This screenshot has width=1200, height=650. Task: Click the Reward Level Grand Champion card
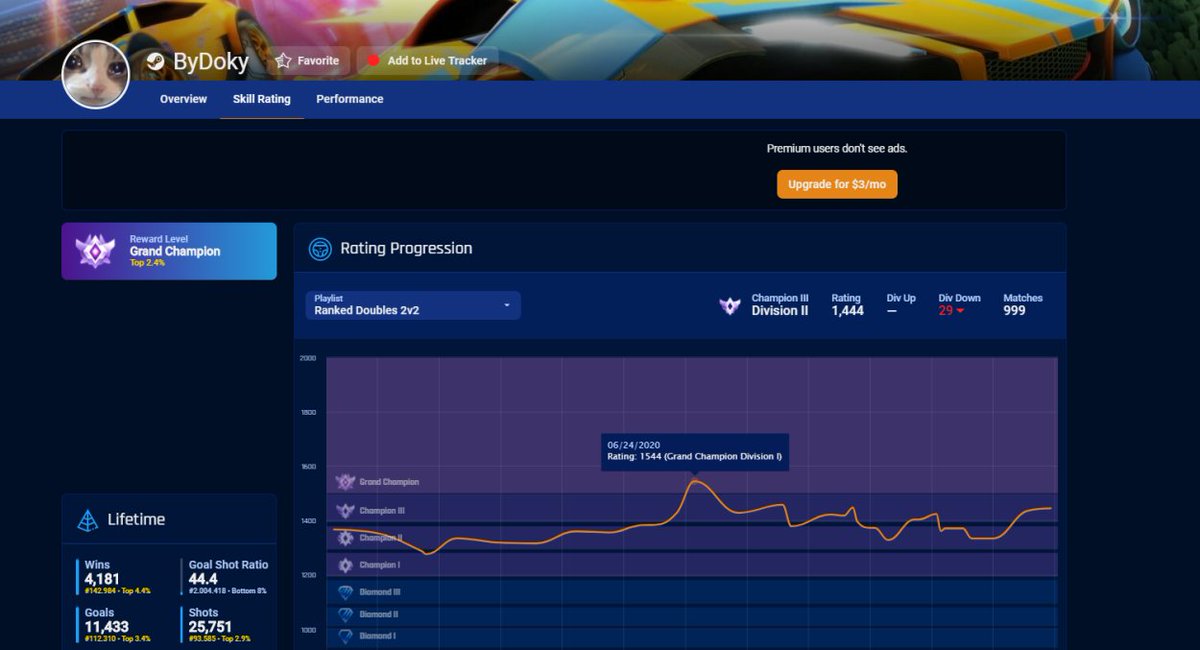(169, 251)
